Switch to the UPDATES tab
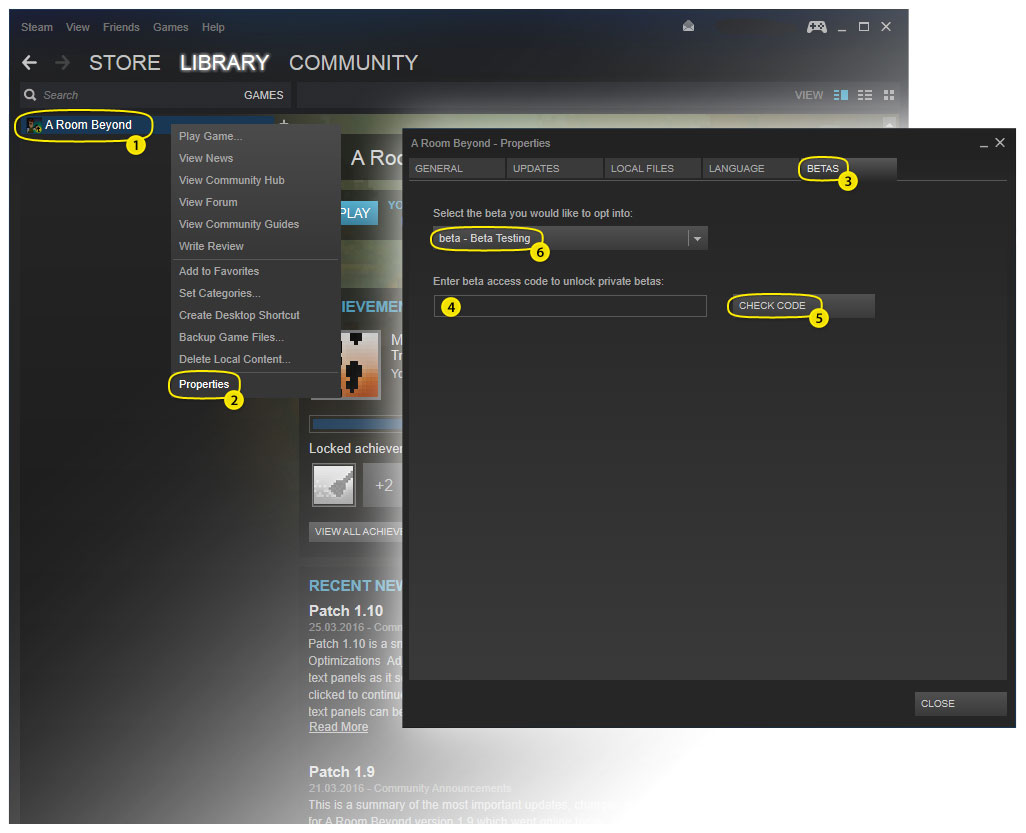The width and height of the screenshot is (1026, 833). (554, 168)
